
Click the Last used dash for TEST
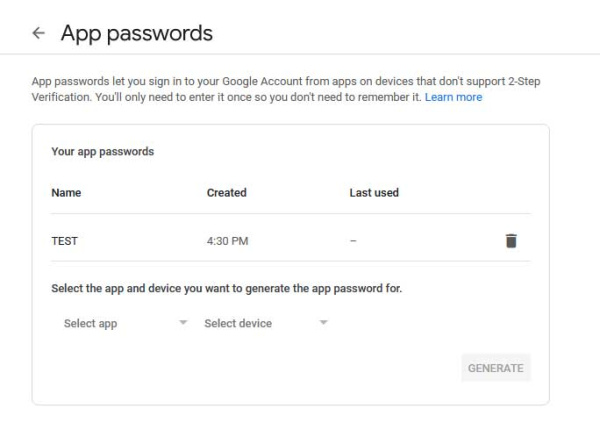pyautogui.click(x=353, y=241)
